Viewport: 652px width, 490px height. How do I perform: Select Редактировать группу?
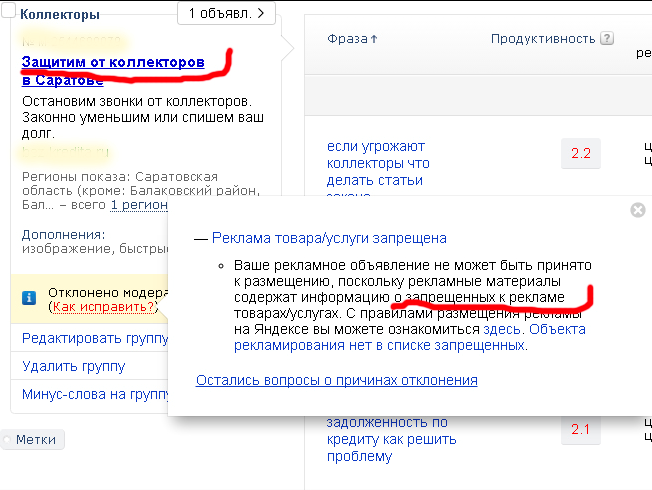point(95,338)
